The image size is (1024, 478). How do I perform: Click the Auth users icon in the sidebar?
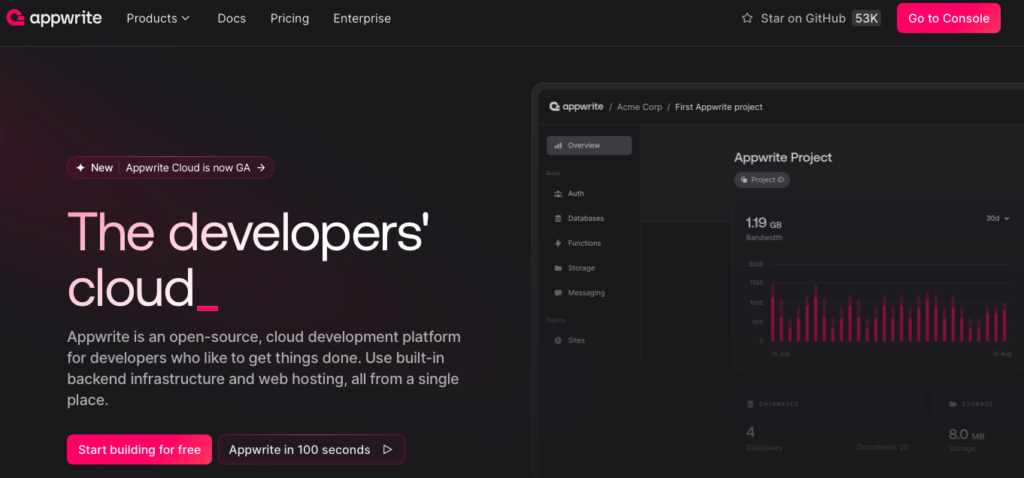[558, 194]
